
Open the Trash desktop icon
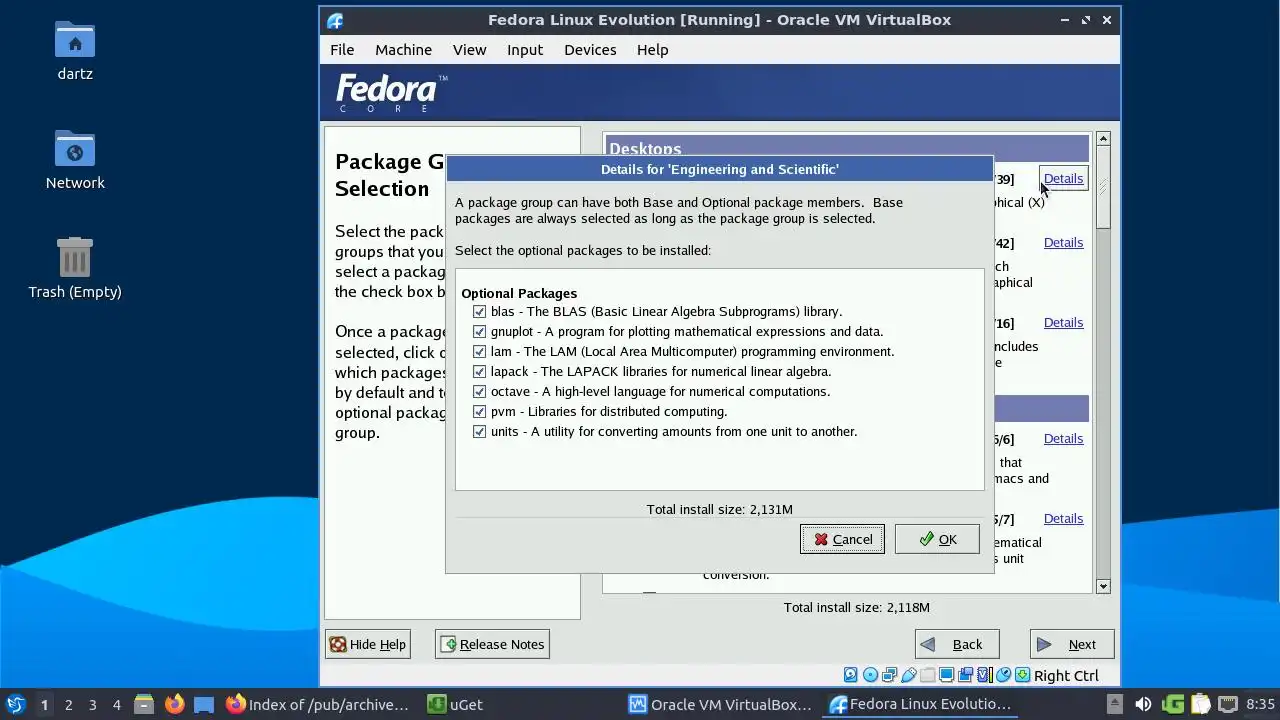75,268
